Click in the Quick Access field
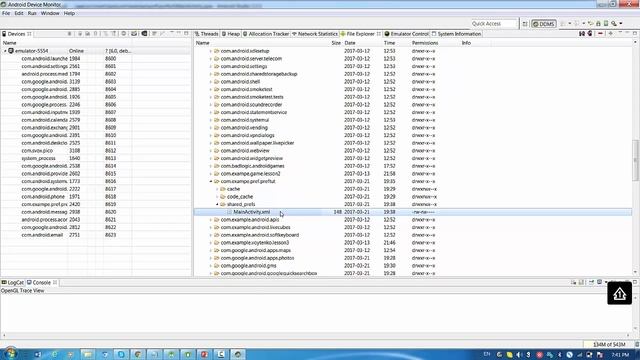The height and width of the screenshot is (360, 640). tap(494, 24)
